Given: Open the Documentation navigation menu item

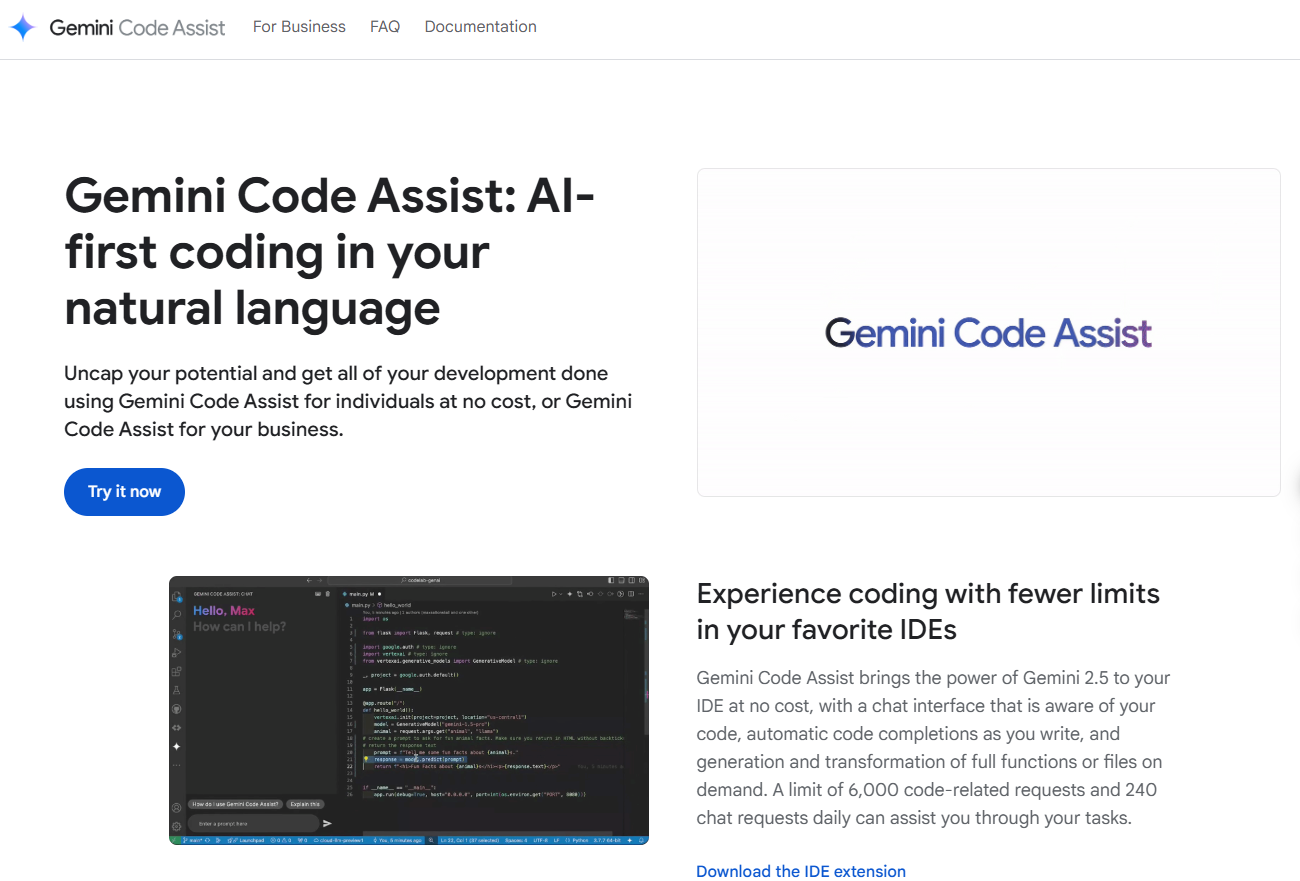Looking at the screenshot, I should (480, 27).
